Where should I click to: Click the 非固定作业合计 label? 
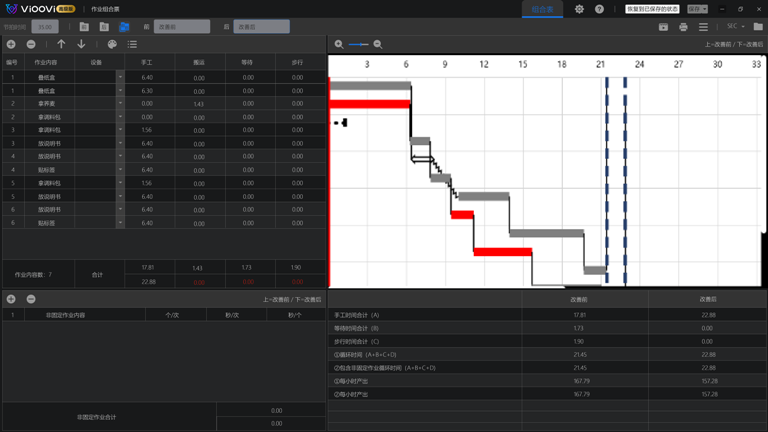(96, 417)
